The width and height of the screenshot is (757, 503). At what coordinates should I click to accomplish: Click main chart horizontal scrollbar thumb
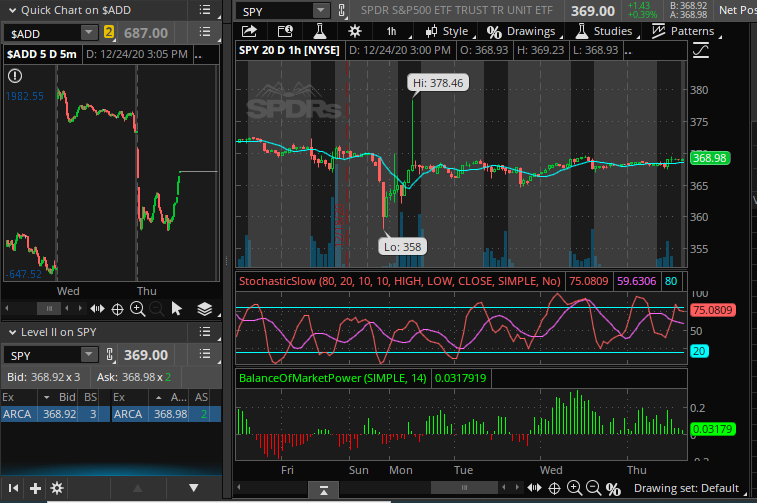[464, 487]
